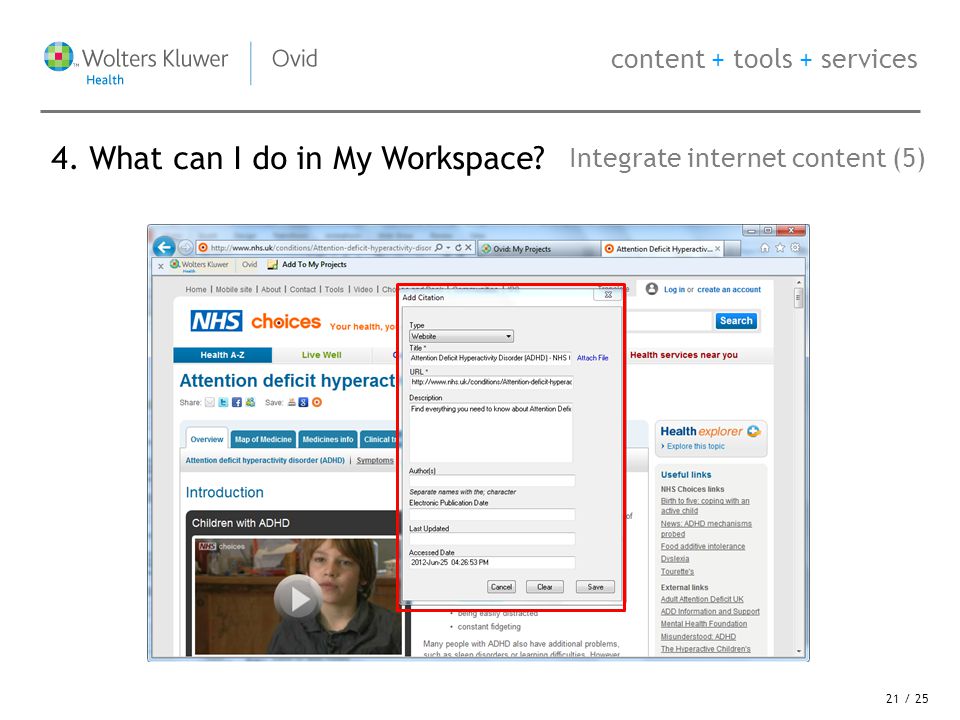Image resolution: width=960 pixels, height=720 pixels.
Task: Open the address bar dropdown arrow
Action: 448,248
